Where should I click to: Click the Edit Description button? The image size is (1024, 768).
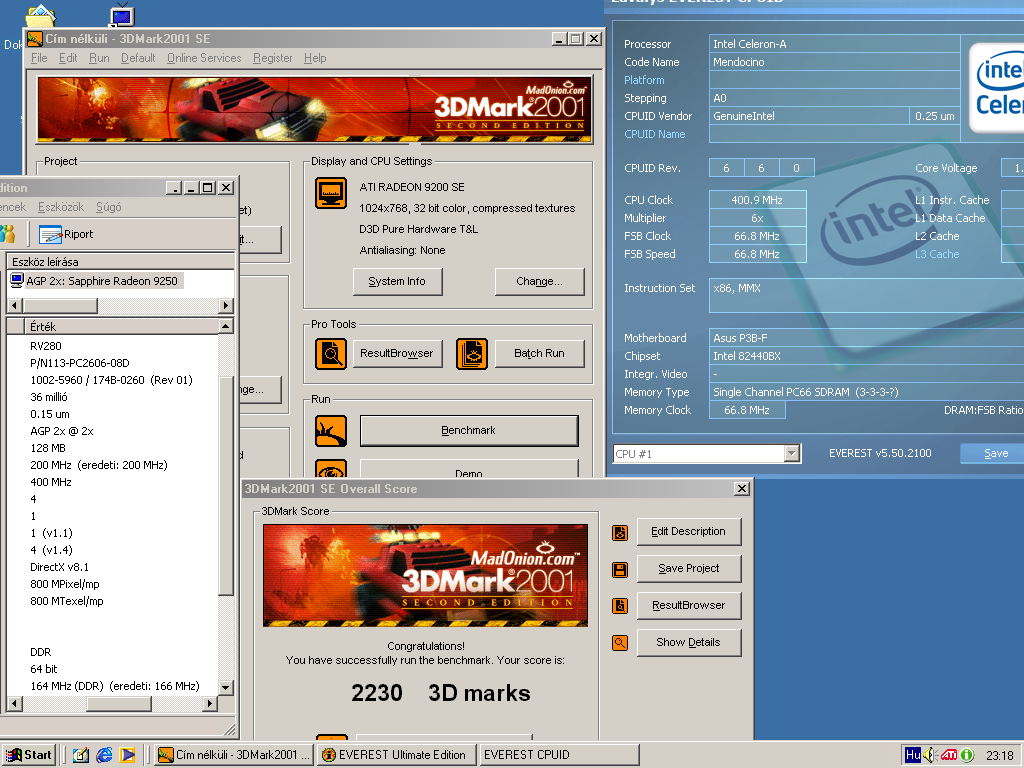[x=689, y=532]
